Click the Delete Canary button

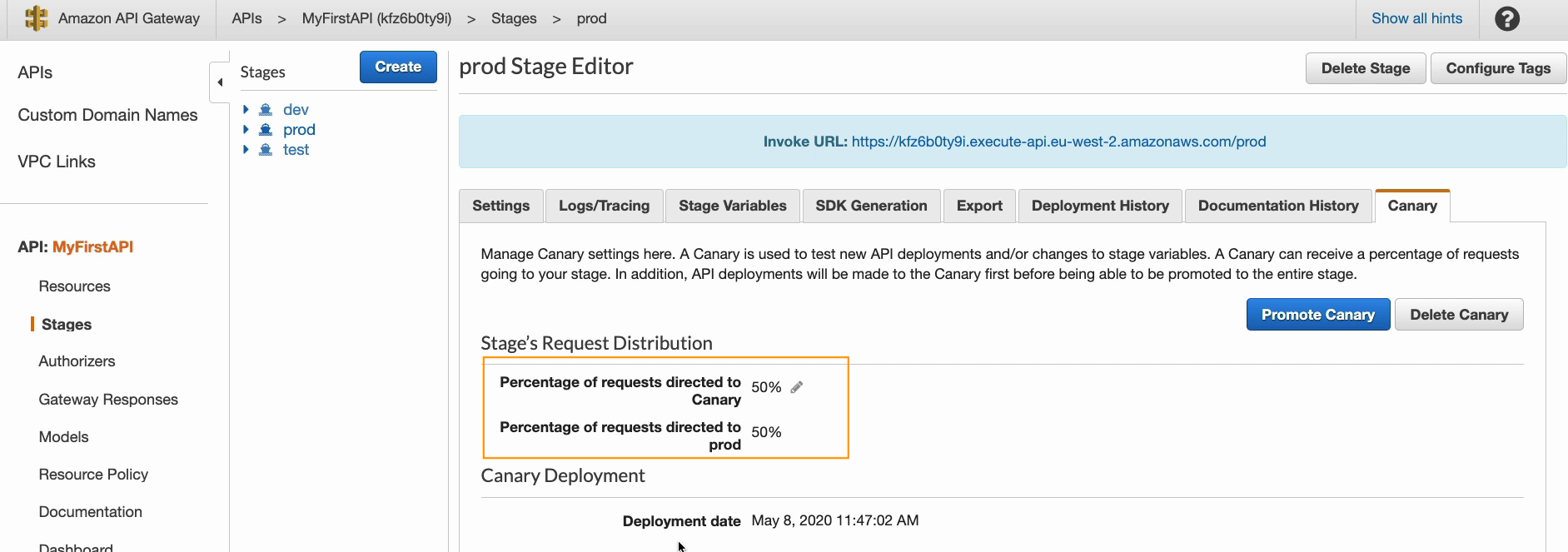tap(1459, 315)
